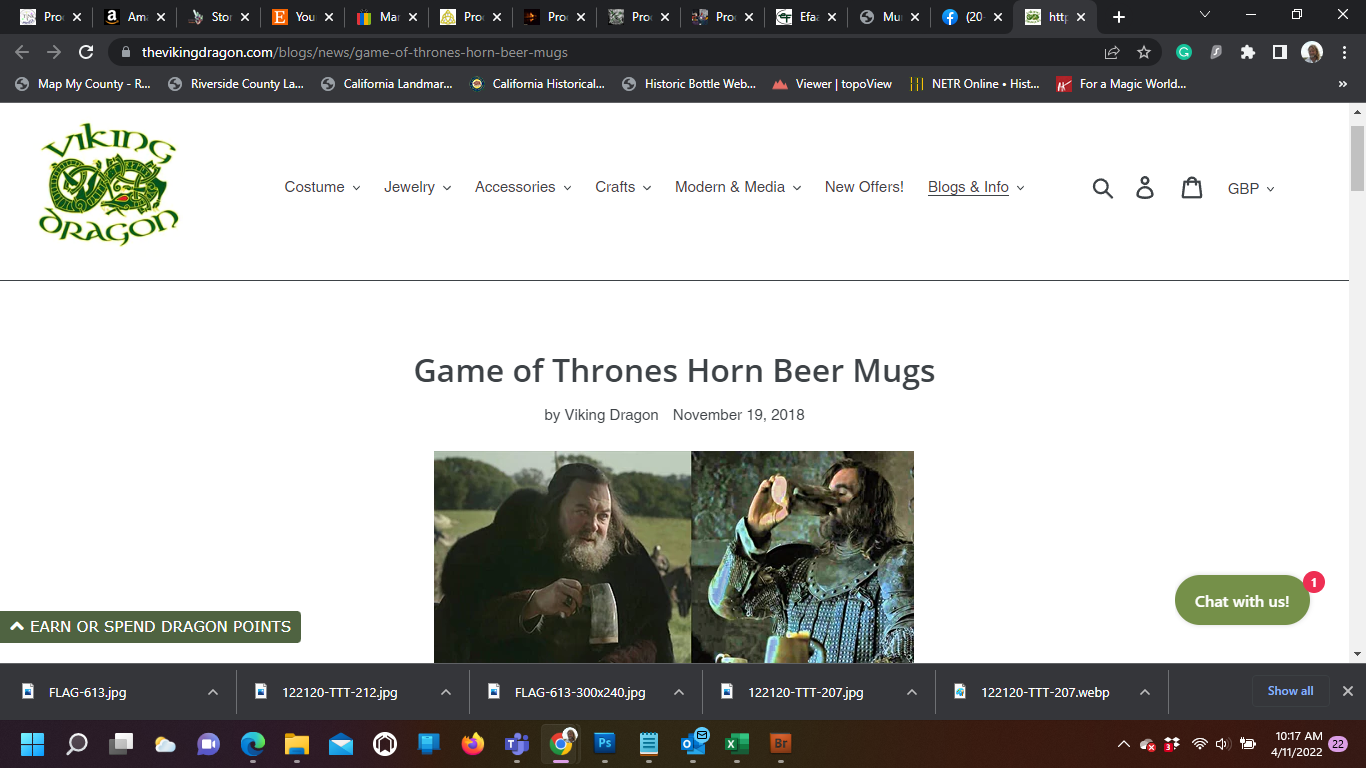Open a new browser tab

[x=1119, y=17]
